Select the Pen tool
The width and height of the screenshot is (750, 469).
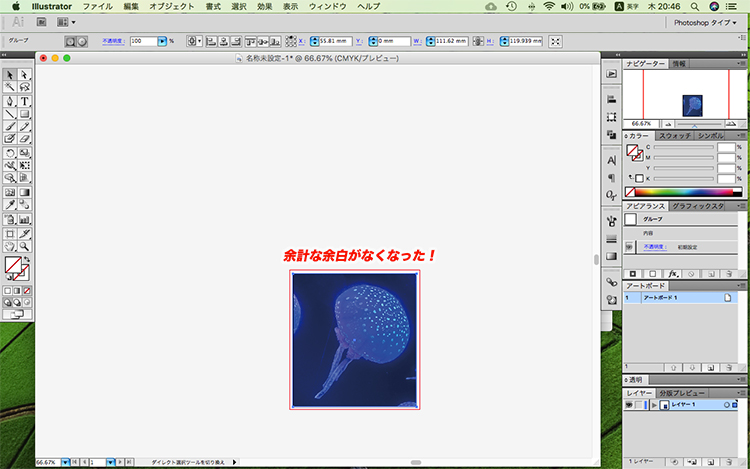point(10,101)
